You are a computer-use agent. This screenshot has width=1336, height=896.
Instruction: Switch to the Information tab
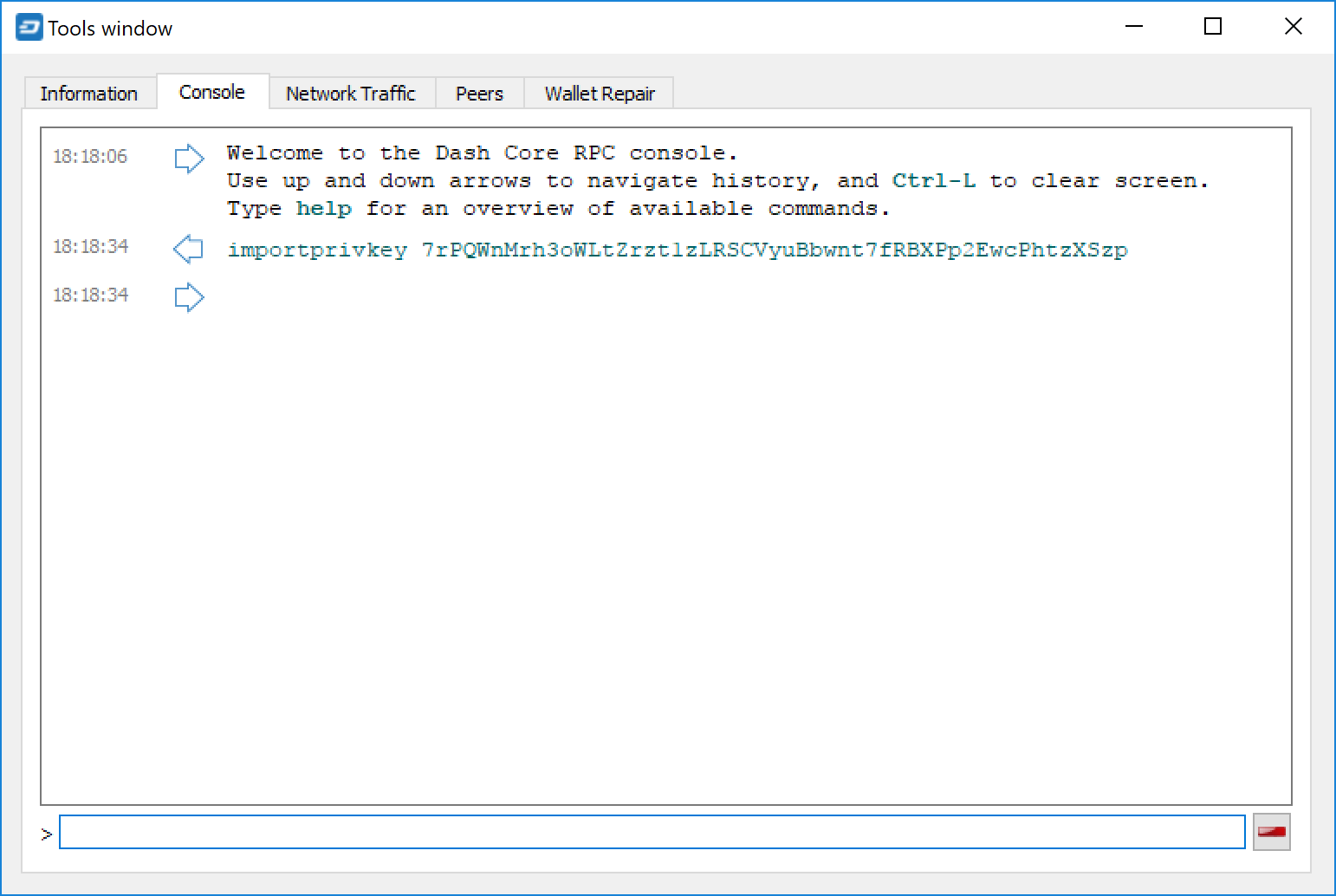pyautogui.click(x=89, y=94)
